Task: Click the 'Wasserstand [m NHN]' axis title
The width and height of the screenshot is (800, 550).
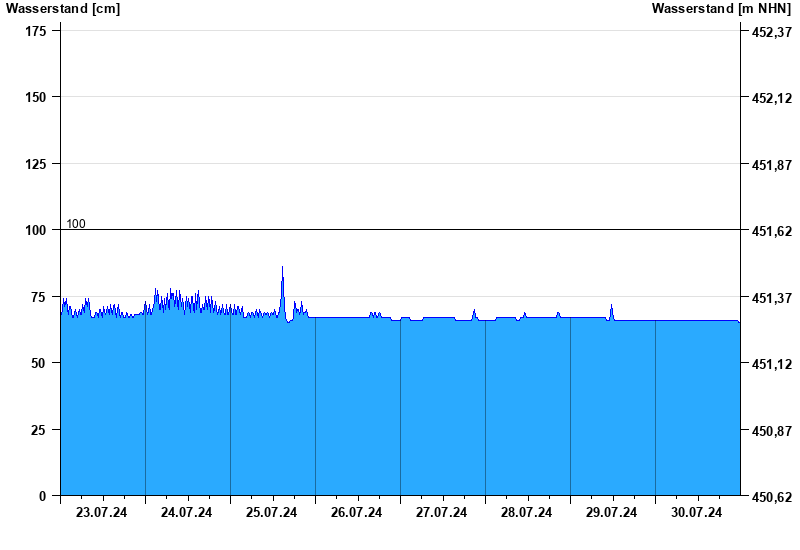Action: (721, 8)
